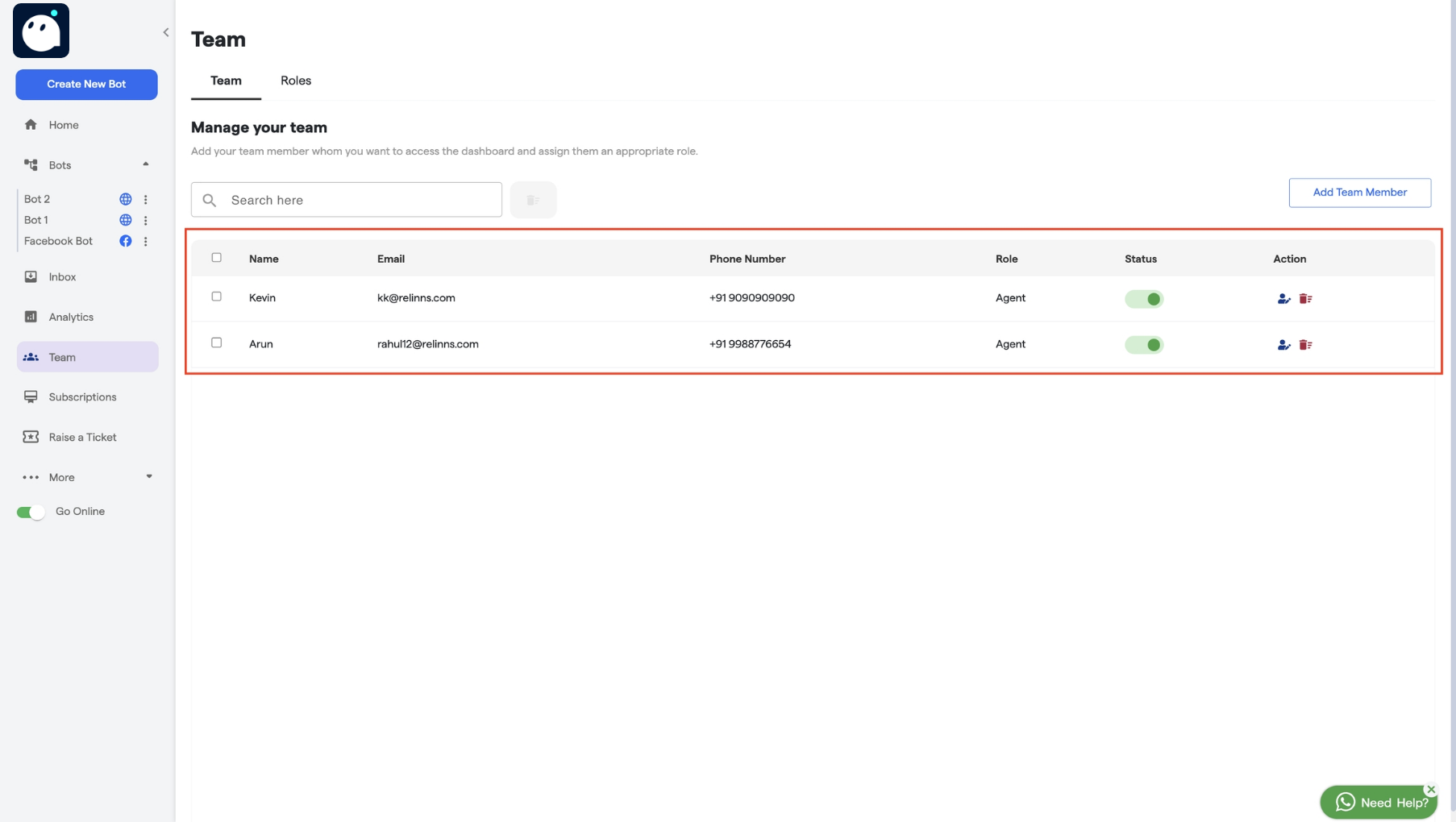Select the checkbox for Kevin
Viewport: 1456px width, 822px height.
pyautogui.click(x=216, y=297)
